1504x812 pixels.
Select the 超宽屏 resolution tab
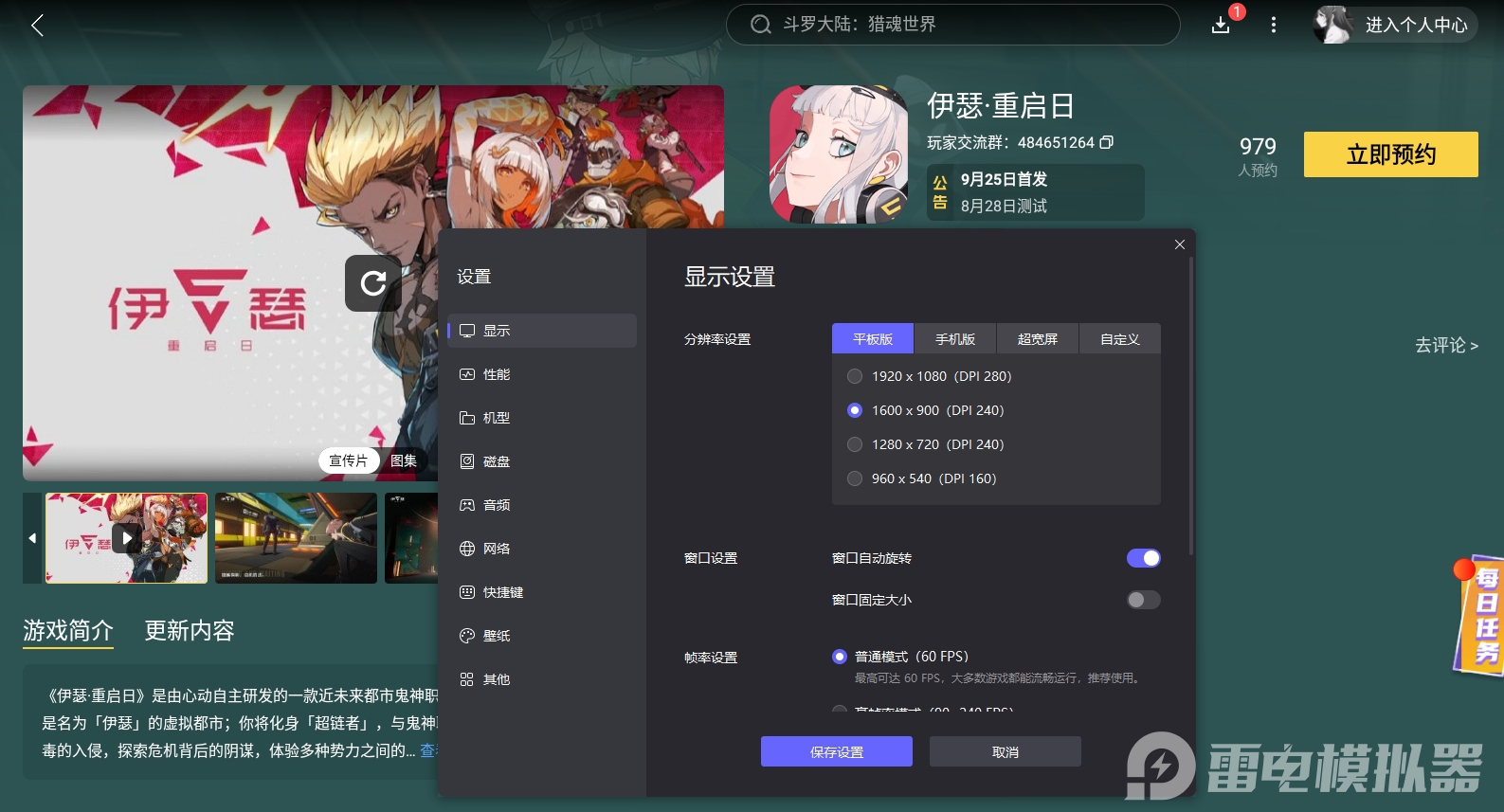click(1038, 338)
